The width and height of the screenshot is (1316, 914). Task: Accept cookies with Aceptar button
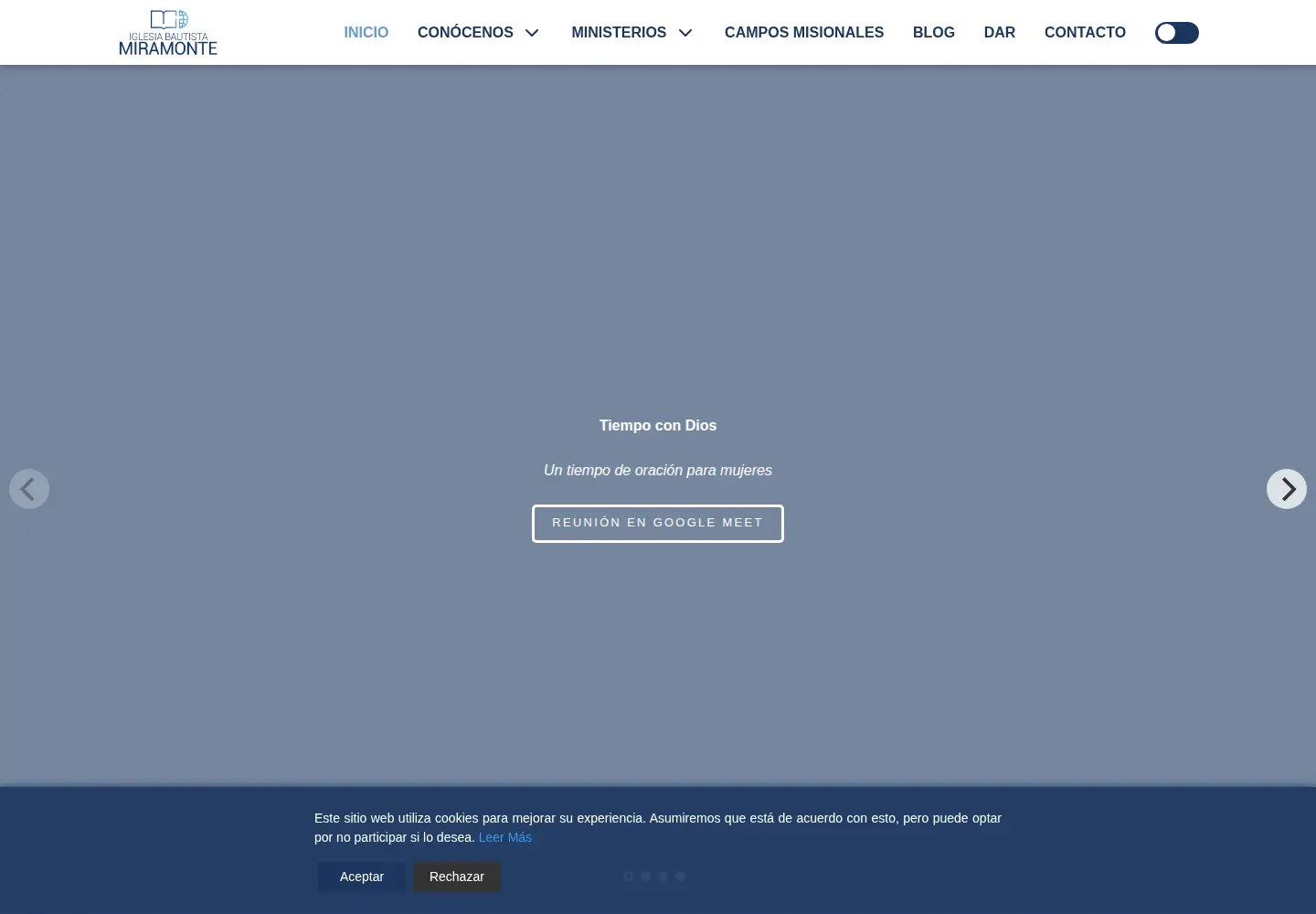pyautogui.click(x=362, y=877)
